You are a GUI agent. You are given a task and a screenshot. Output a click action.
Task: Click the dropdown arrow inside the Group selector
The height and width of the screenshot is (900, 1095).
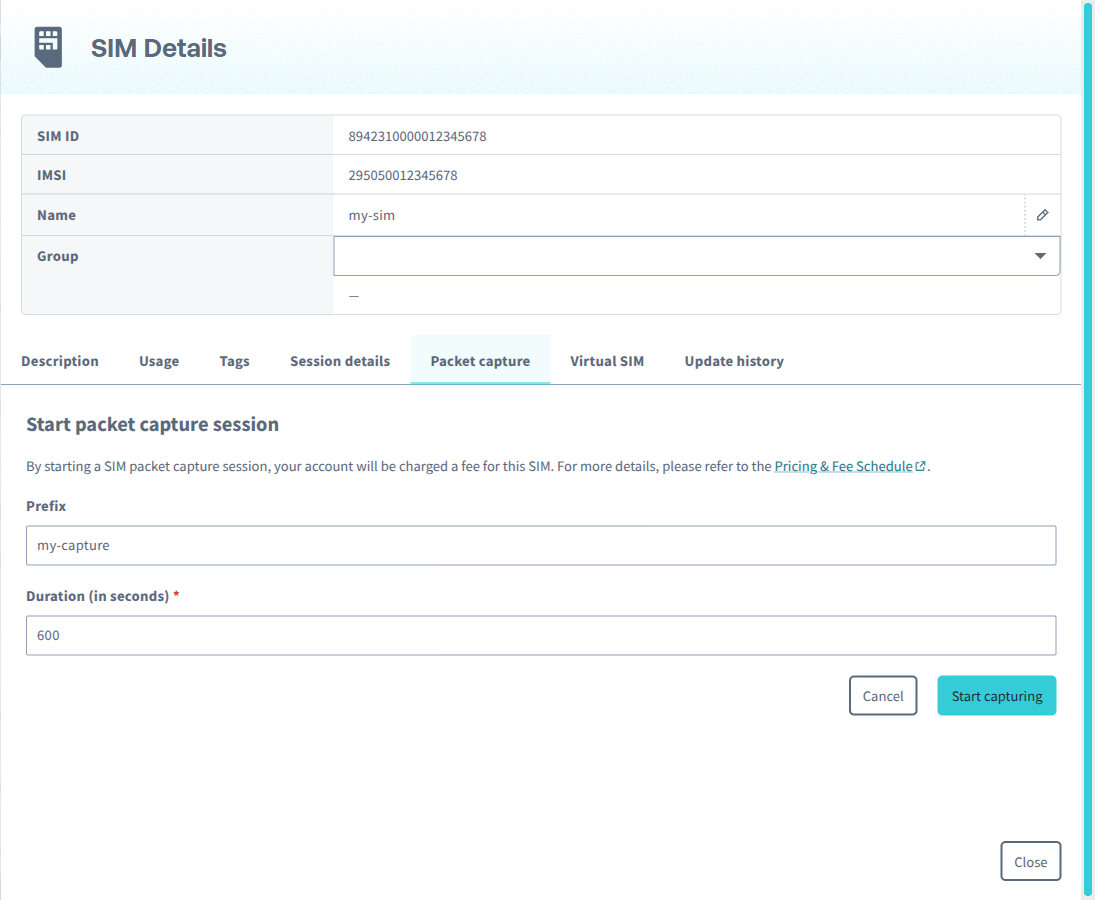pyautogui.click(x=1039, y=256)
